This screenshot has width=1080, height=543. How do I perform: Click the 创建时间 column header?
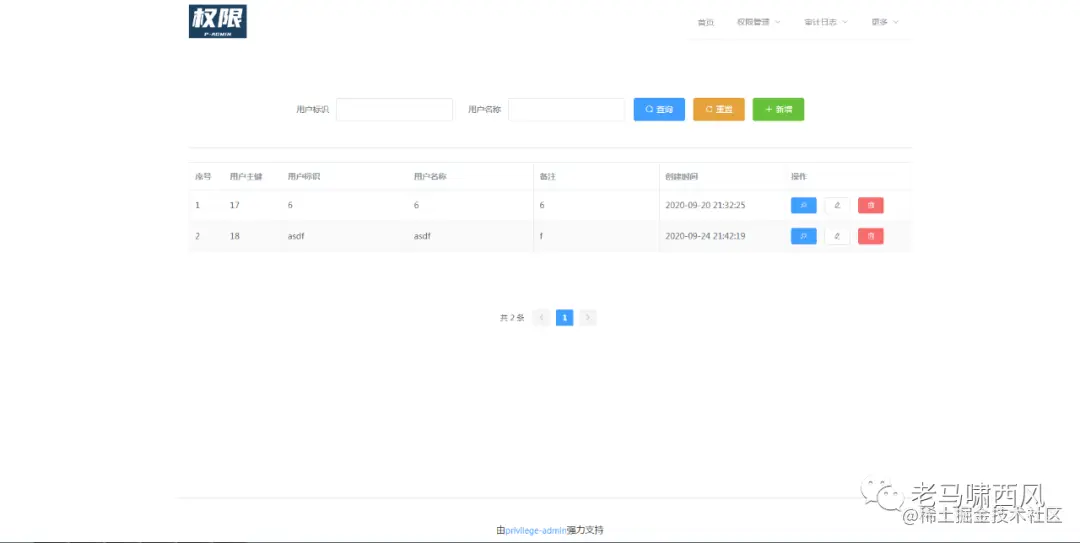pyautogui.click(x=682, y=177)
